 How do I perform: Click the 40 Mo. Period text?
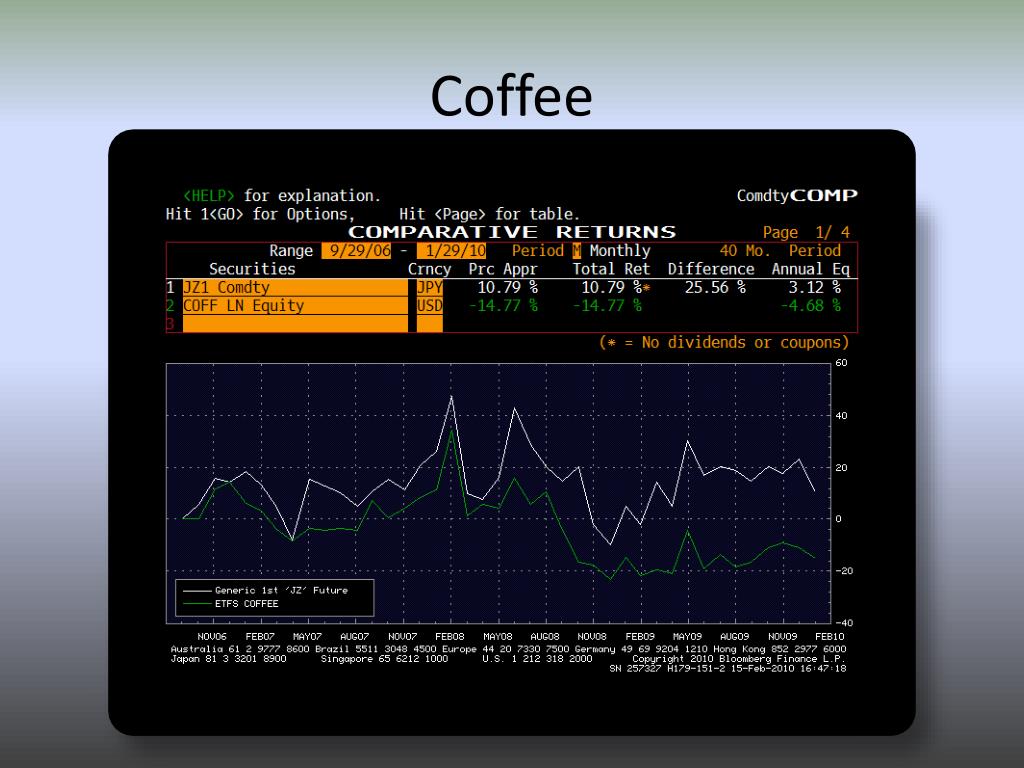[780, 251]
